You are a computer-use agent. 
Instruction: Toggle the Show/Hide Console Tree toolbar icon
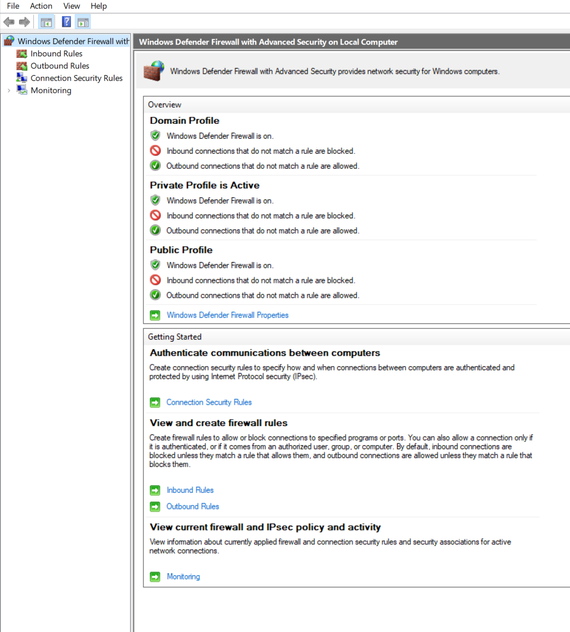click(x=46, y=22)
